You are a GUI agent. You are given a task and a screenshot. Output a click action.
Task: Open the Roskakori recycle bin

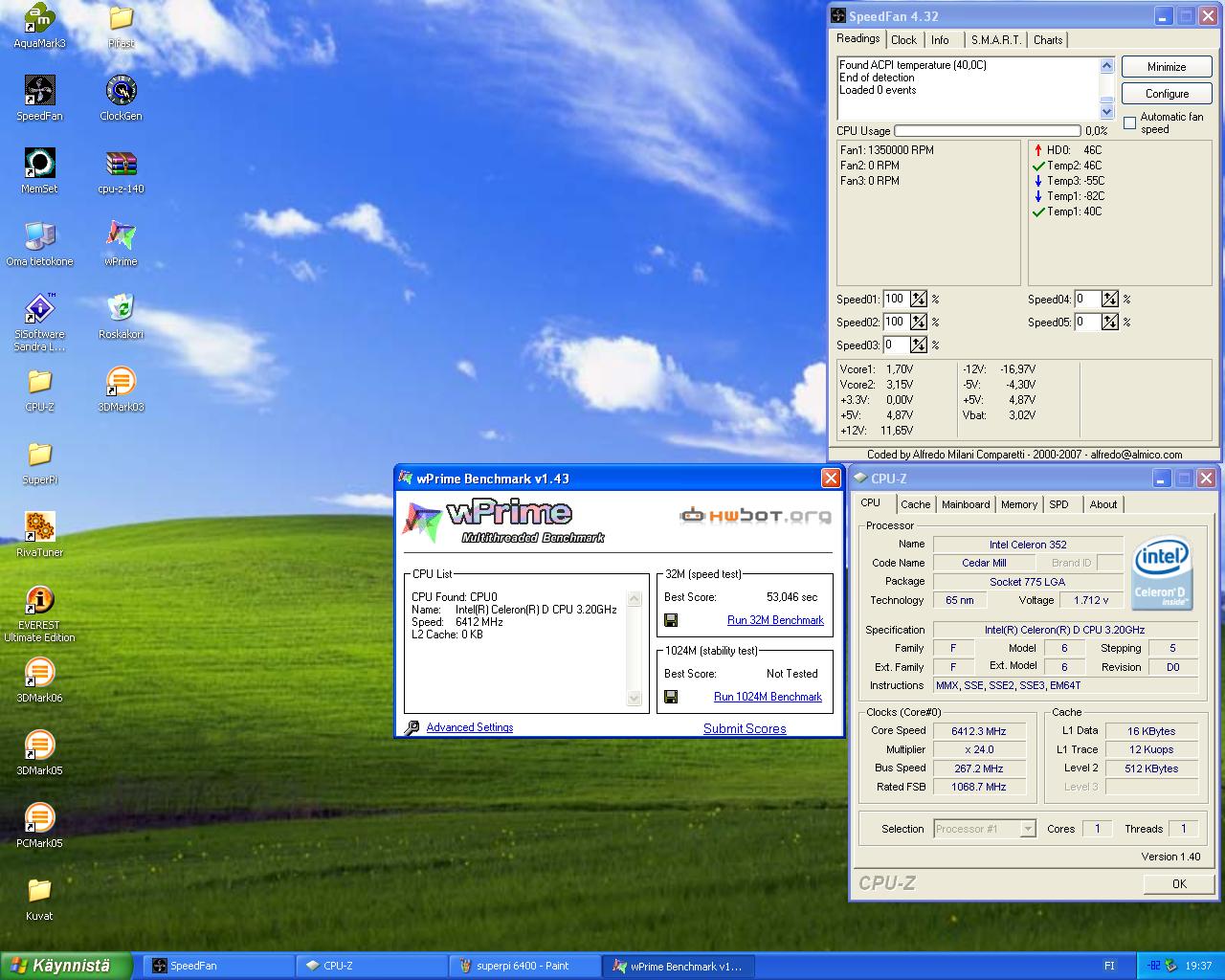pos(121,316)
